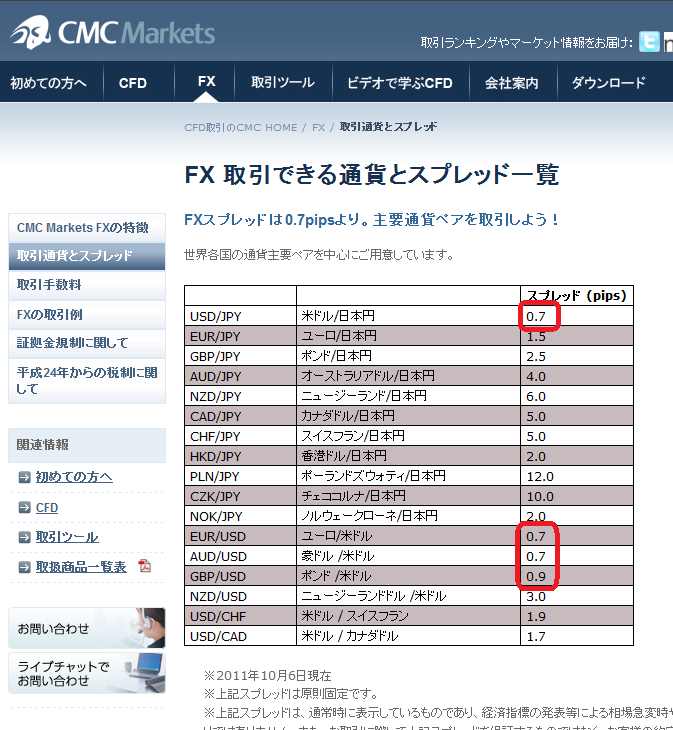Click the CFD取引のCMC HOME breadcrumb
Screen dimensions: 673x730
coord(240,128)
